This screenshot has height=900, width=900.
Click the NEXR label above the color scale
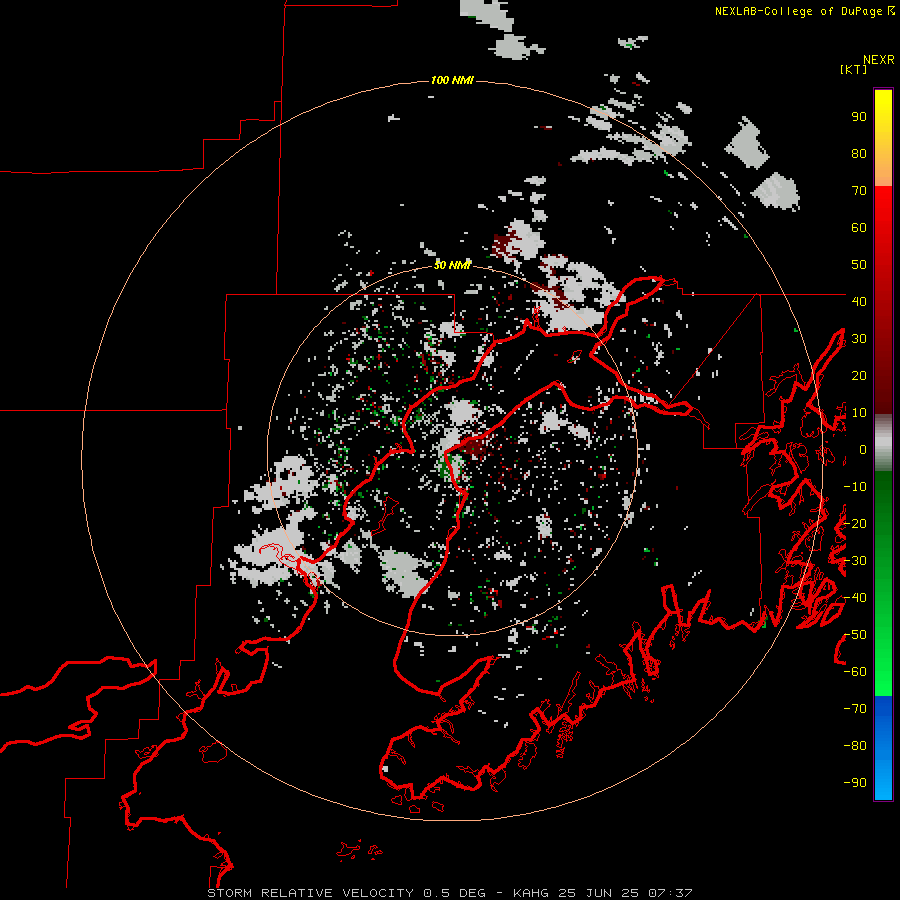[x=879, y=60]
